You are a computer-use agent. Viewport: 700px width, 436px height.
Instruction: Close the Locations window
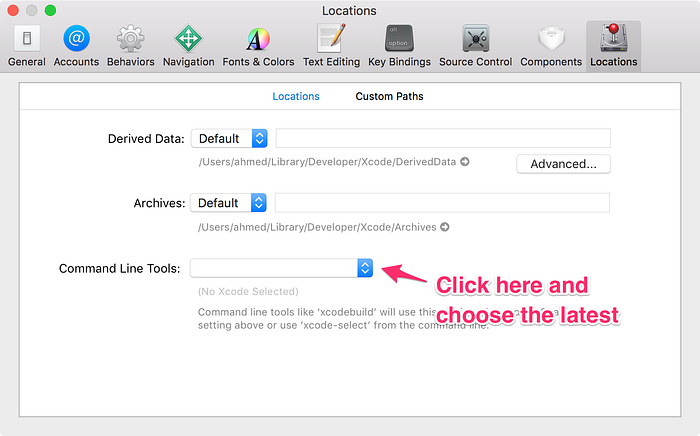click(x=13, y=10)
